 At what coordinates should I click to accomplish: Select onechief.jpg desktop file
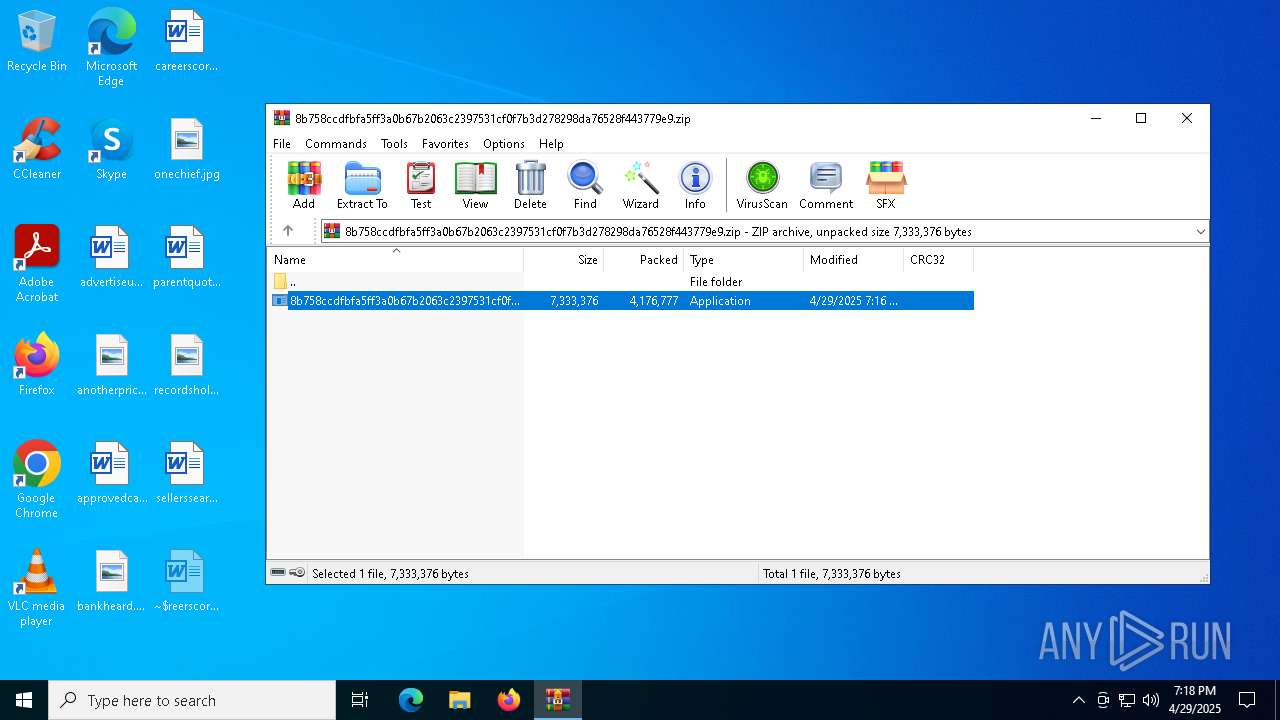[187, 150]
